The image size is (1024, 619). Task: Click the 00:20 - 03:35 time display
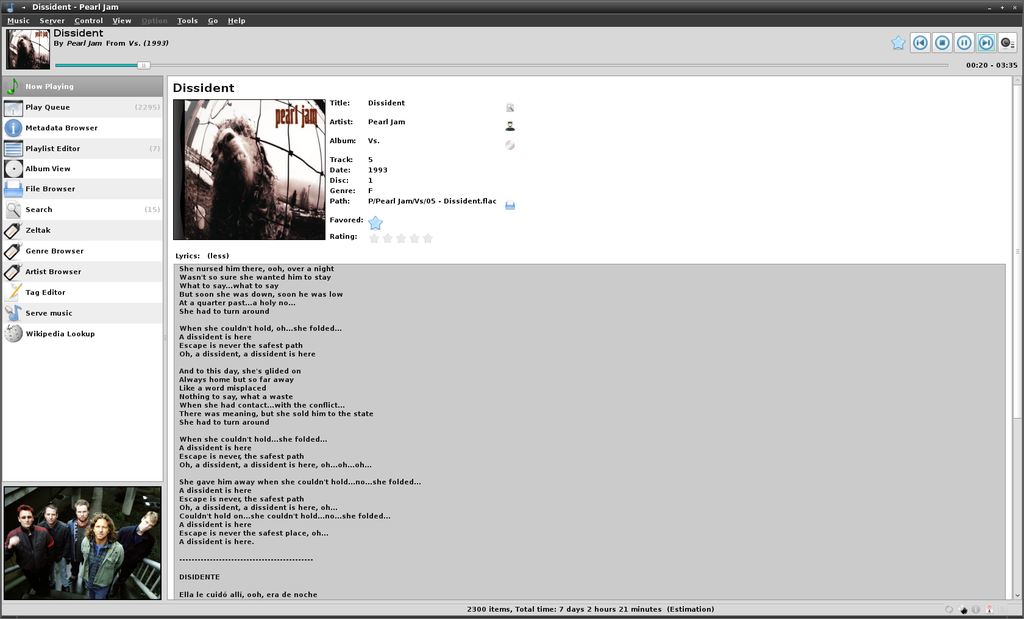pos(991,65)
